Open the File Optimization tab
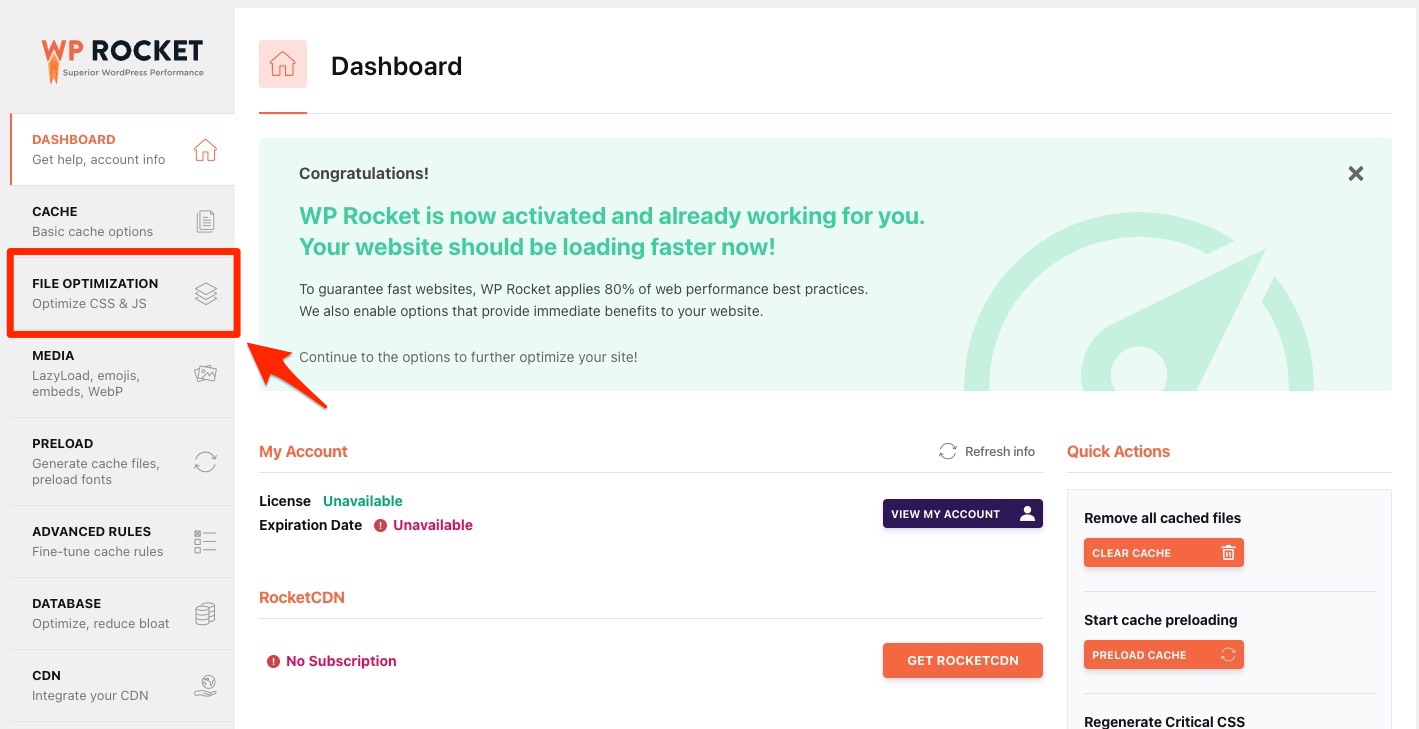Viewport: 1419px width, 729px height. coord(95,293)
